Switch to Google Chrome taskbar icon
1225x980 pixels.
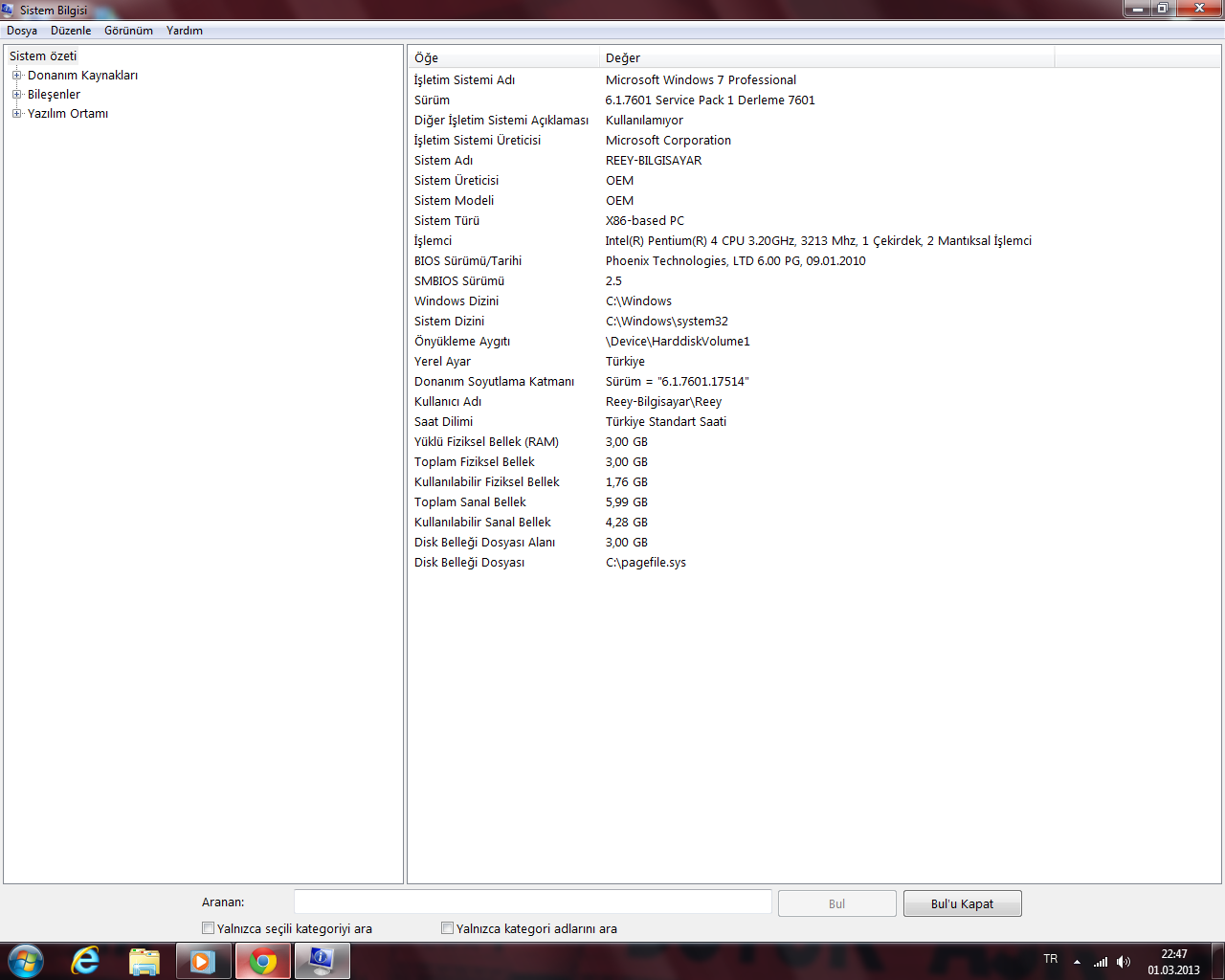click(262, 961)
